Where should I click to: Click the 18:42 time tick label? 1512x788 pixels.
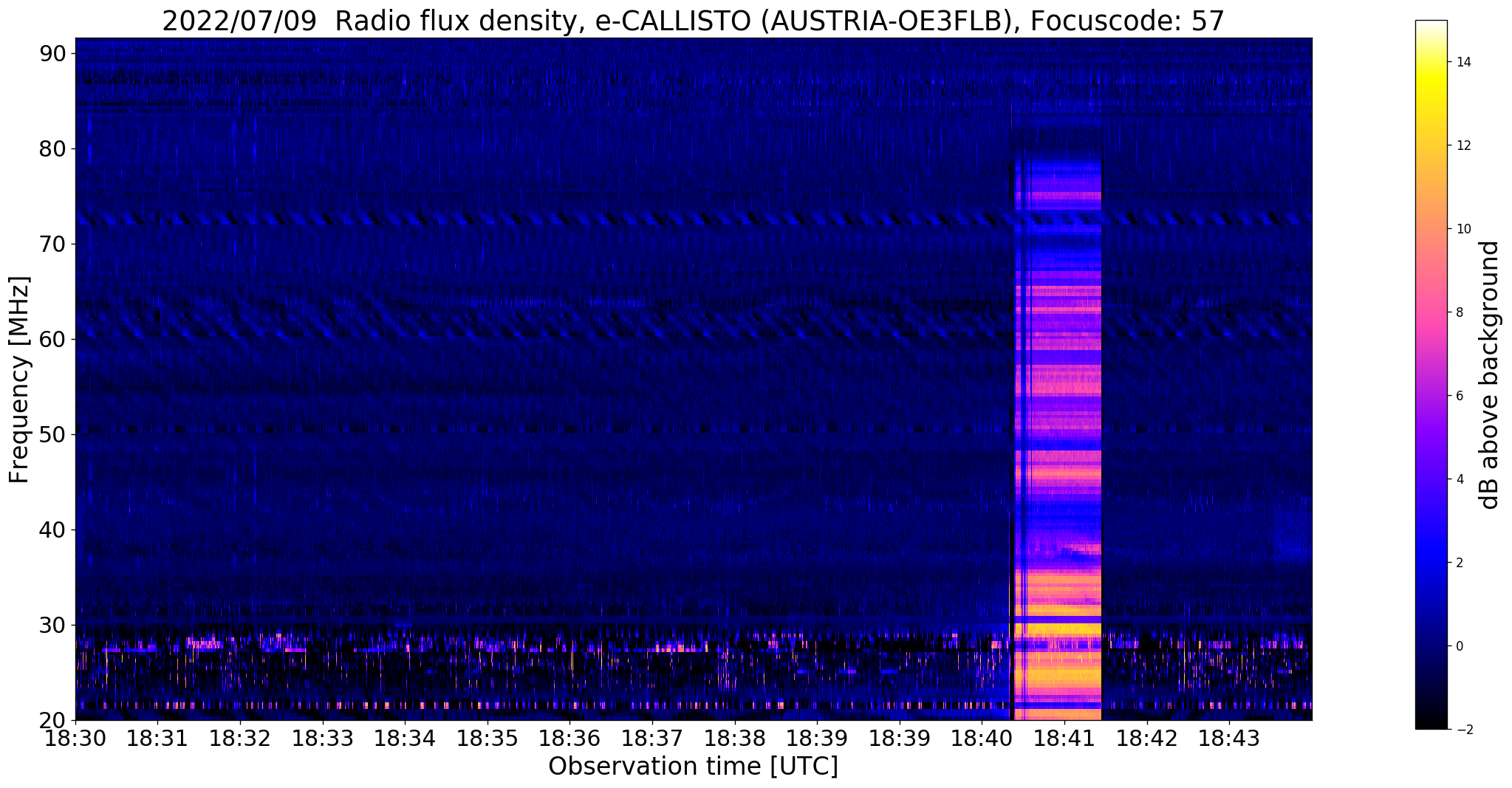[x=1147, y=738]
